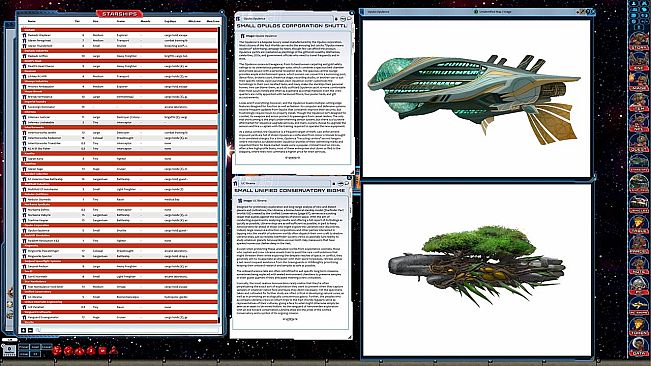Click link icon of Sanjaval Redsun row

[24, 266]
